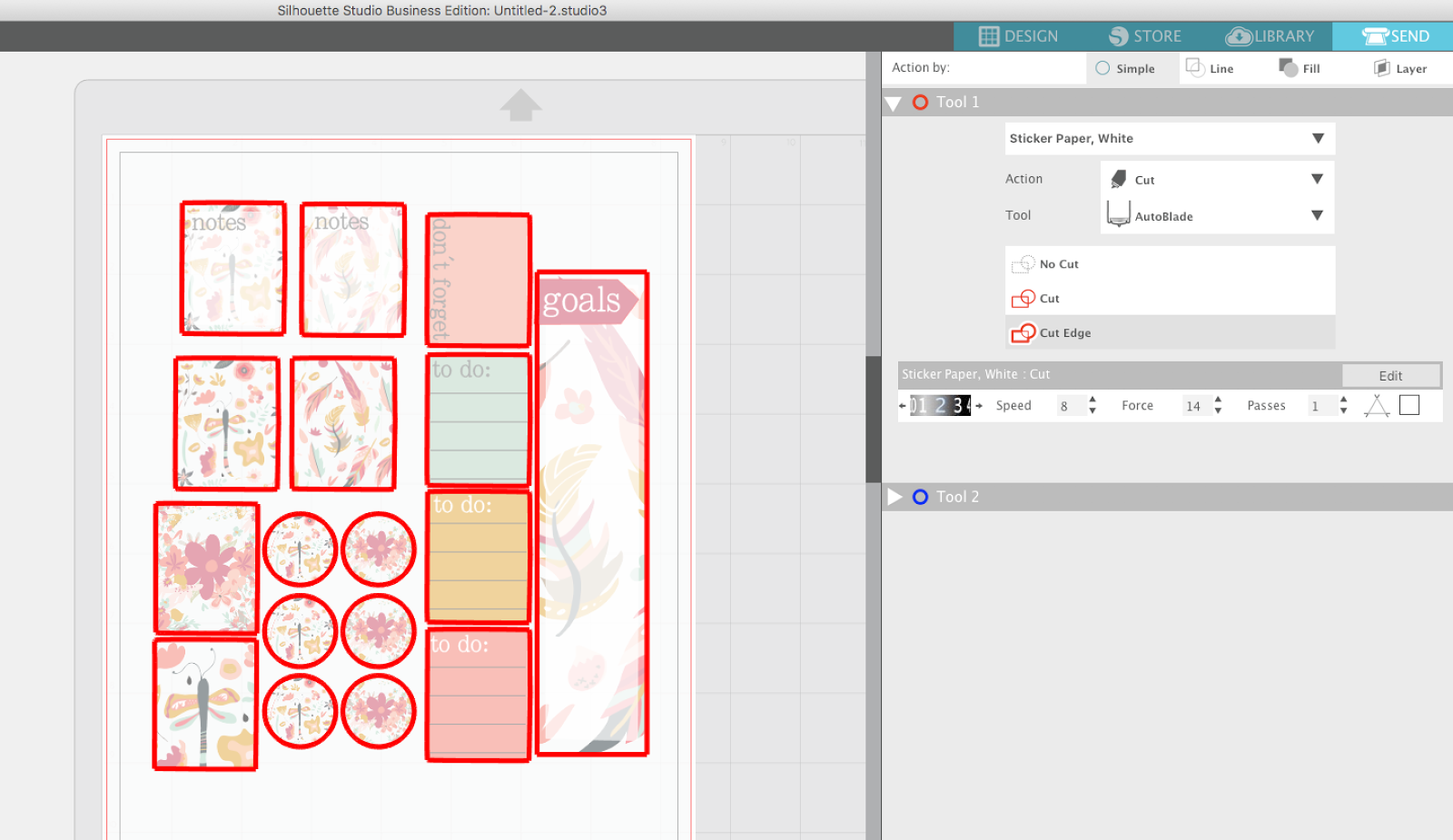The height and width of the screenshot is (840, 1453).
Task: Open the AutoBlade tool dropdown
Action: pyautogui.click(x=1218, y=216)
